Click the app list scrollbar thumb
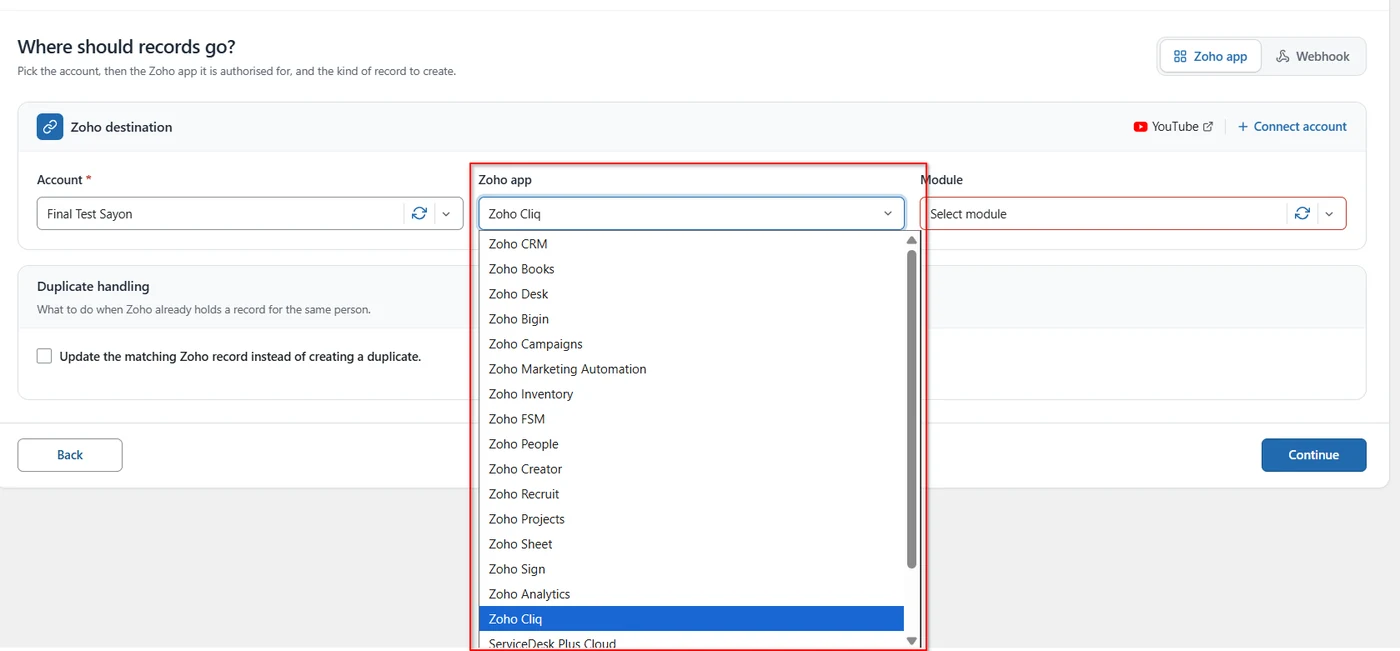The height and width of the screenshot is (651, 1400). tap(911, 408)
